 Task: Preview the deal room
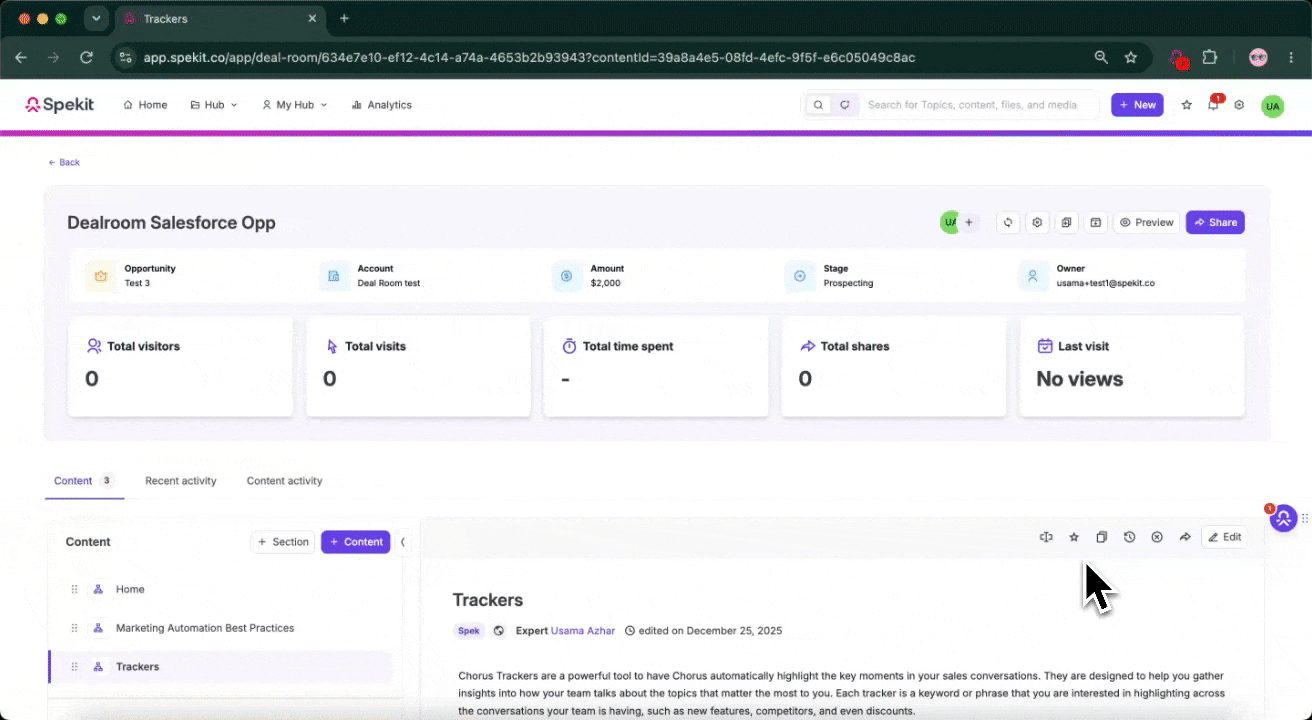point(1146,222)
